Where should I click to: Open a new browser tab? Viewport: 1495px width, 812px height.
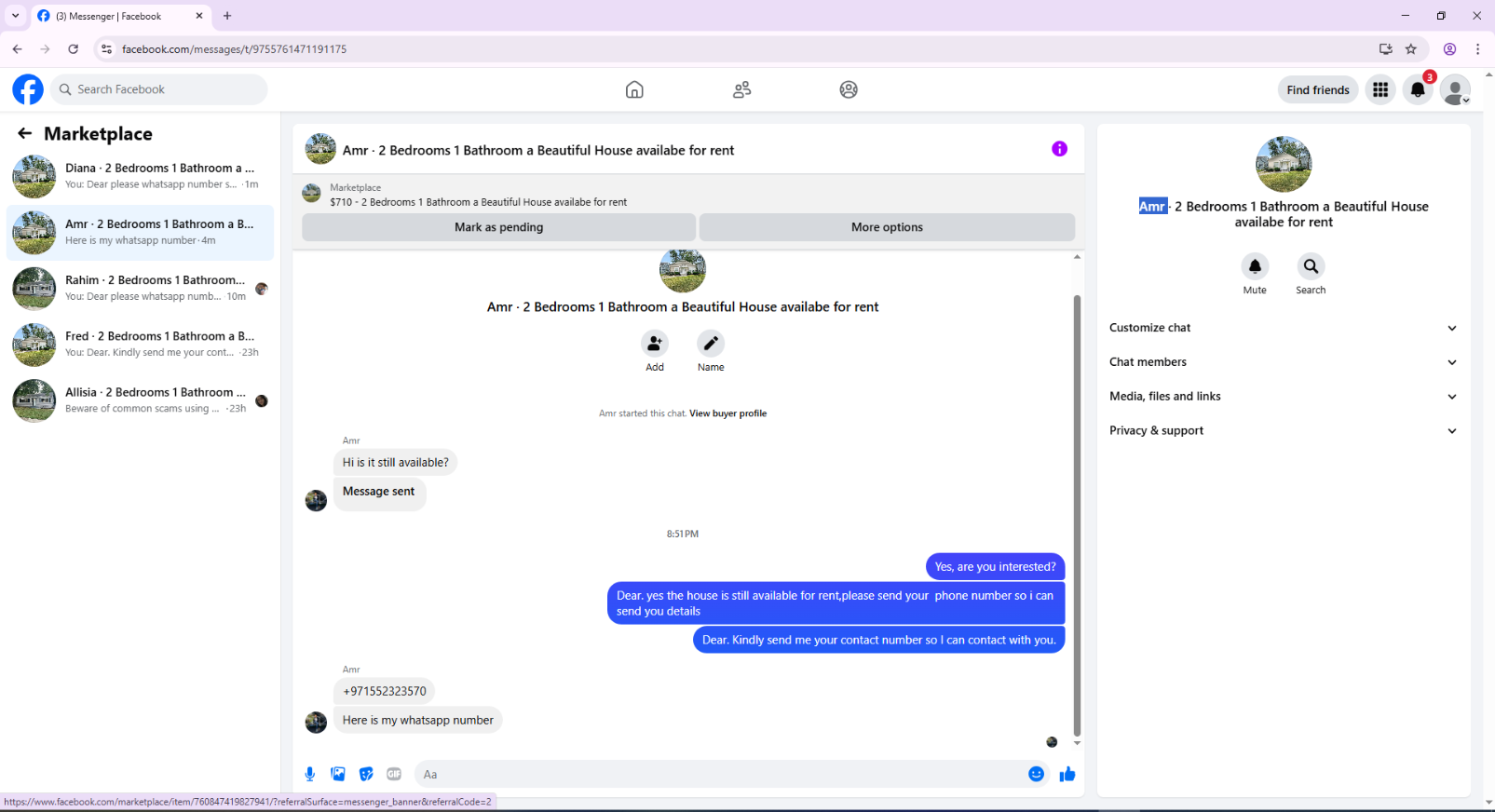click(x=227, y=16)
